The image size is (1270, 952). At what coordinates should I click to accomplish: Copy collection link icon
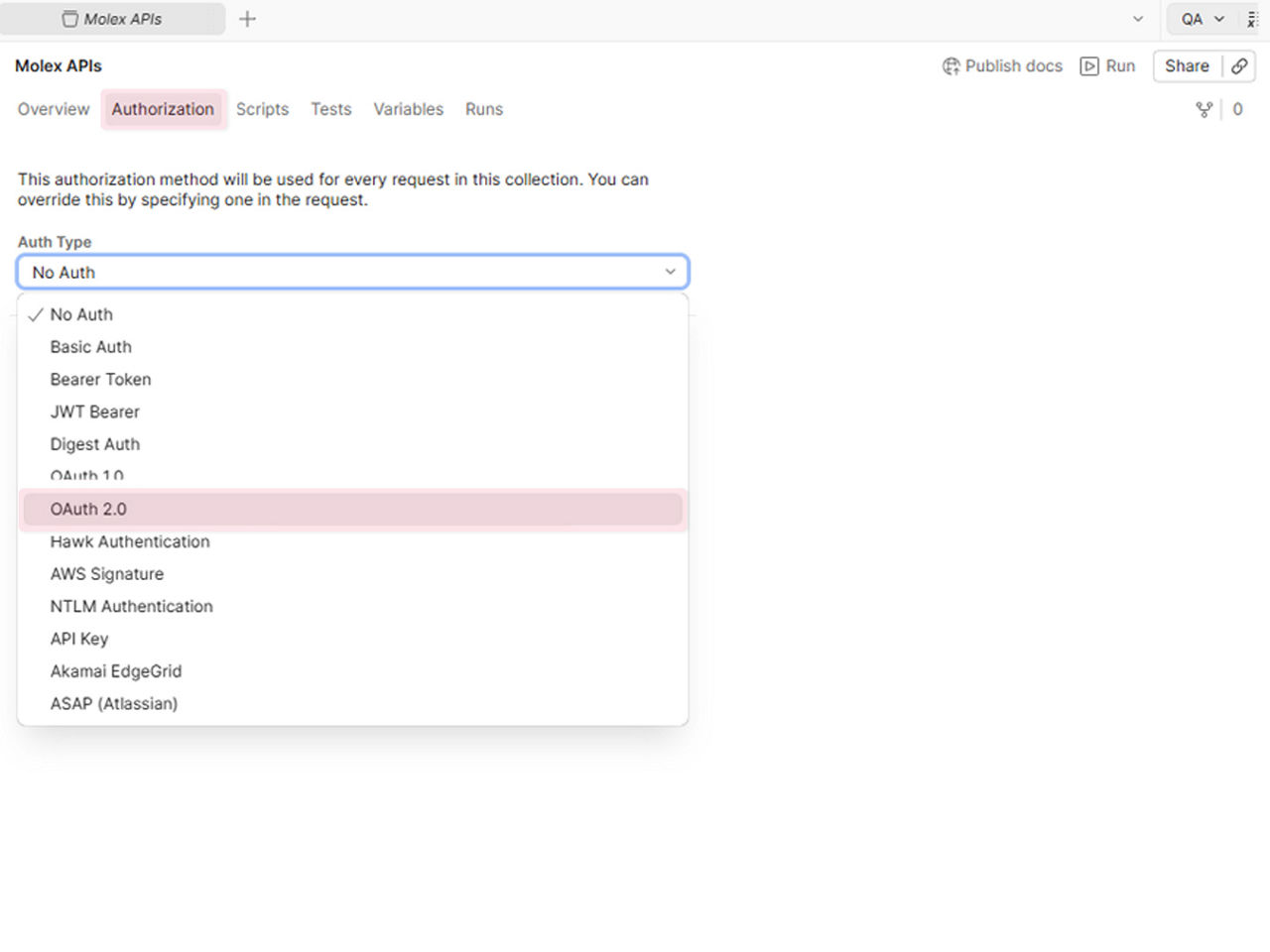pyautogui.click(x=1239, y=65)
